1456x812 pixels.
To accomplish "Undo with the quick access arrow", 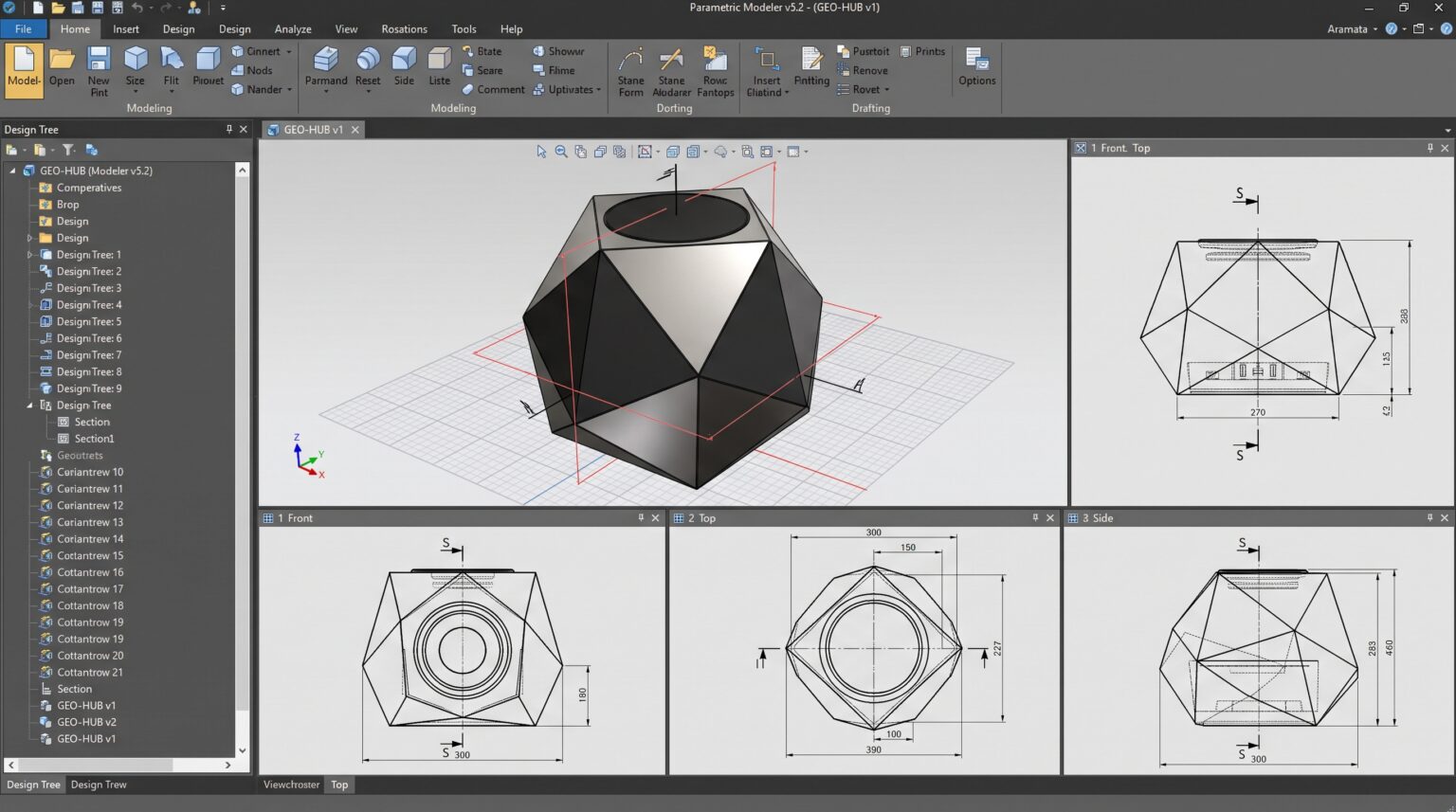I will coord(137,8).
